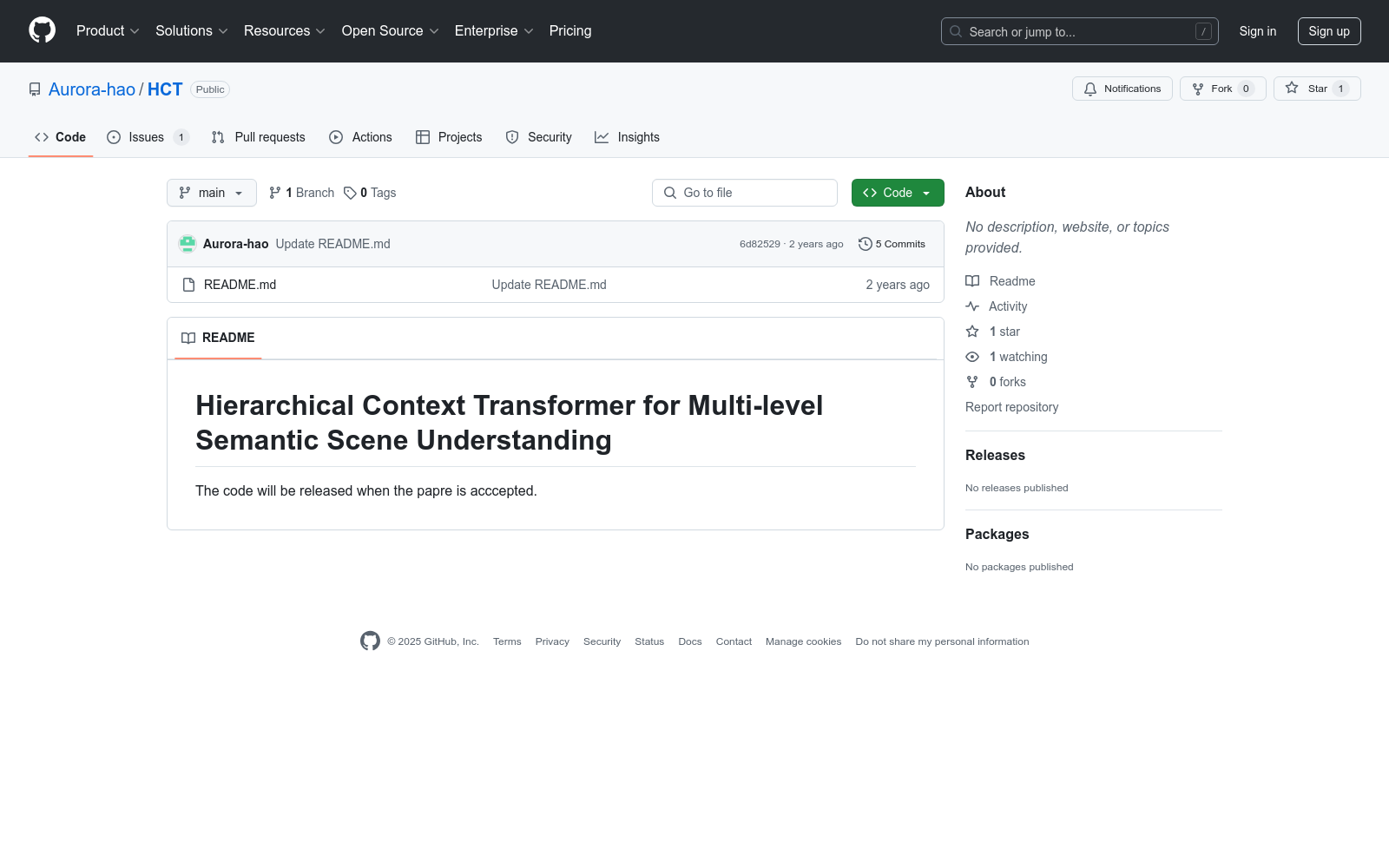The image size is (1389, 868).
Task: Fork this repository
Action: tap(1223, 89)
